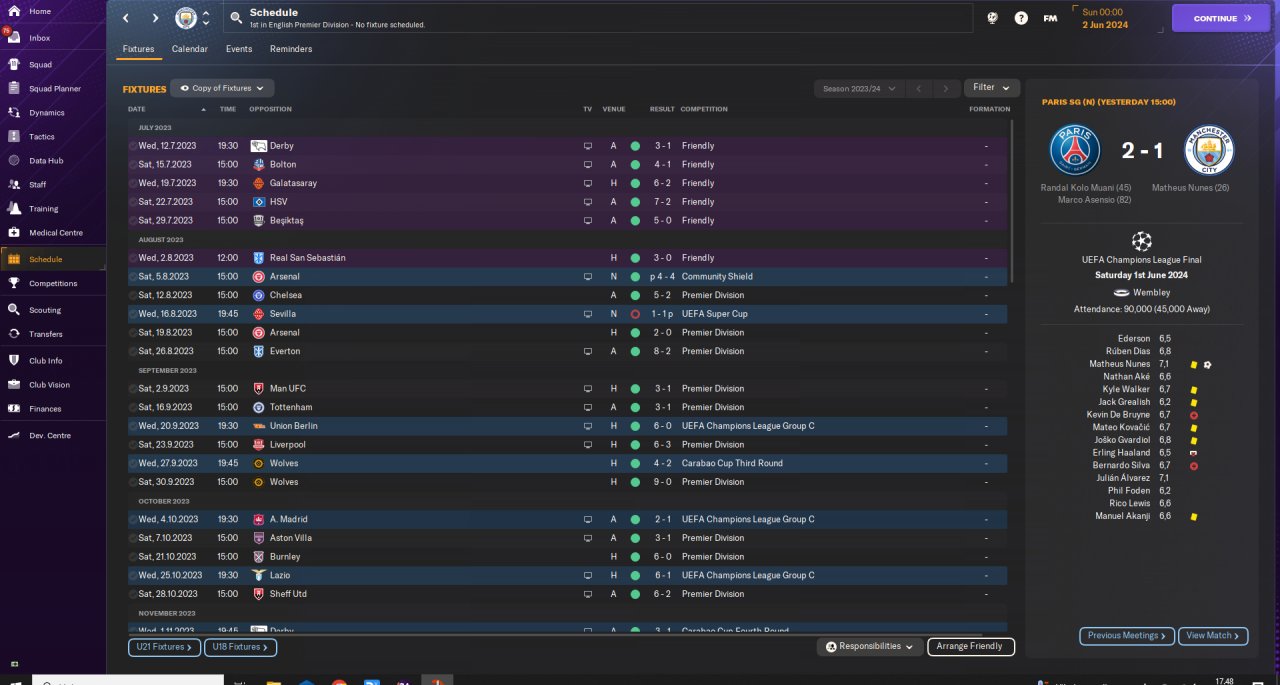Open the Filter dropdown
Screen dimensions: 1280x685
tap(992, 88)
